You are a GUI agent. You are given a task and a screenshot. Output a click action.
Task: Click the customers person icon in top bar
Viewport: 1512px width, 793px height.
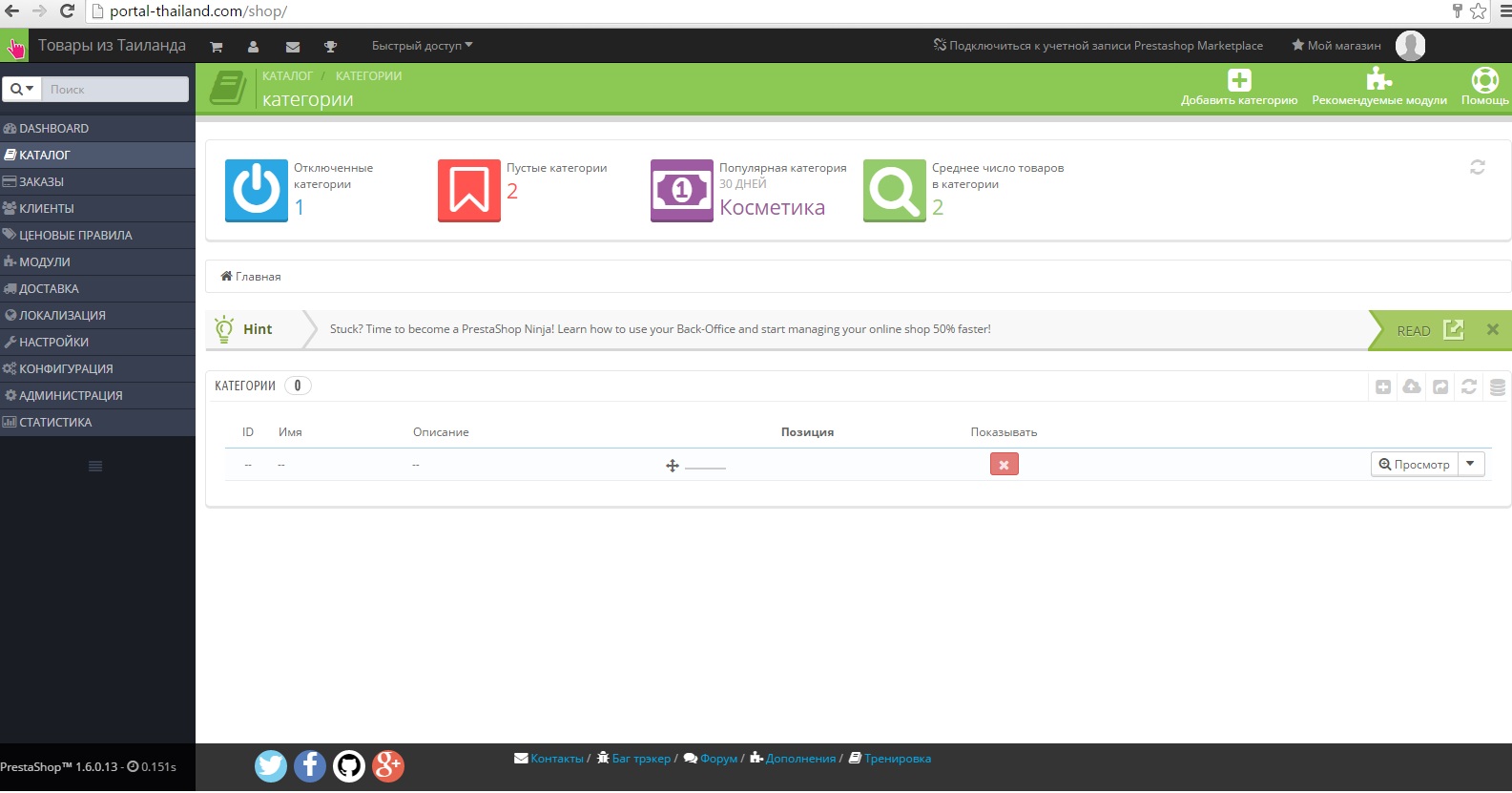pos(253,47)
